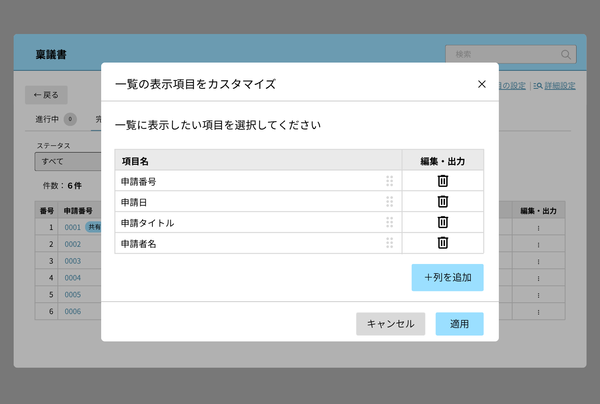
Task: Close the customize dialog with X
Action: pyautogui.click(x=482, y=84)
